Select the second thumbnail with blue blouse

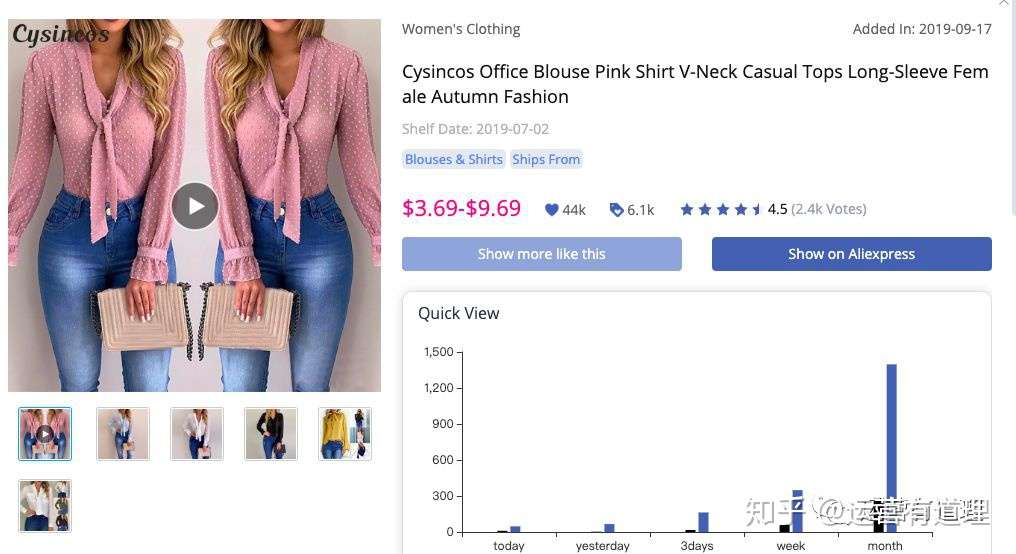point(123,434)
